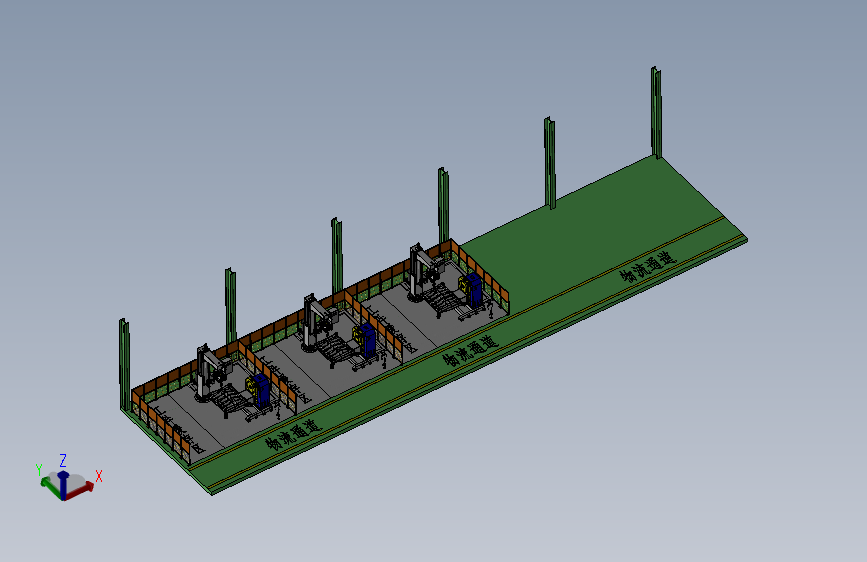Screen dimensions: 867x562
Task: Pick the gray robot column in middle cell
Action: 309,323
